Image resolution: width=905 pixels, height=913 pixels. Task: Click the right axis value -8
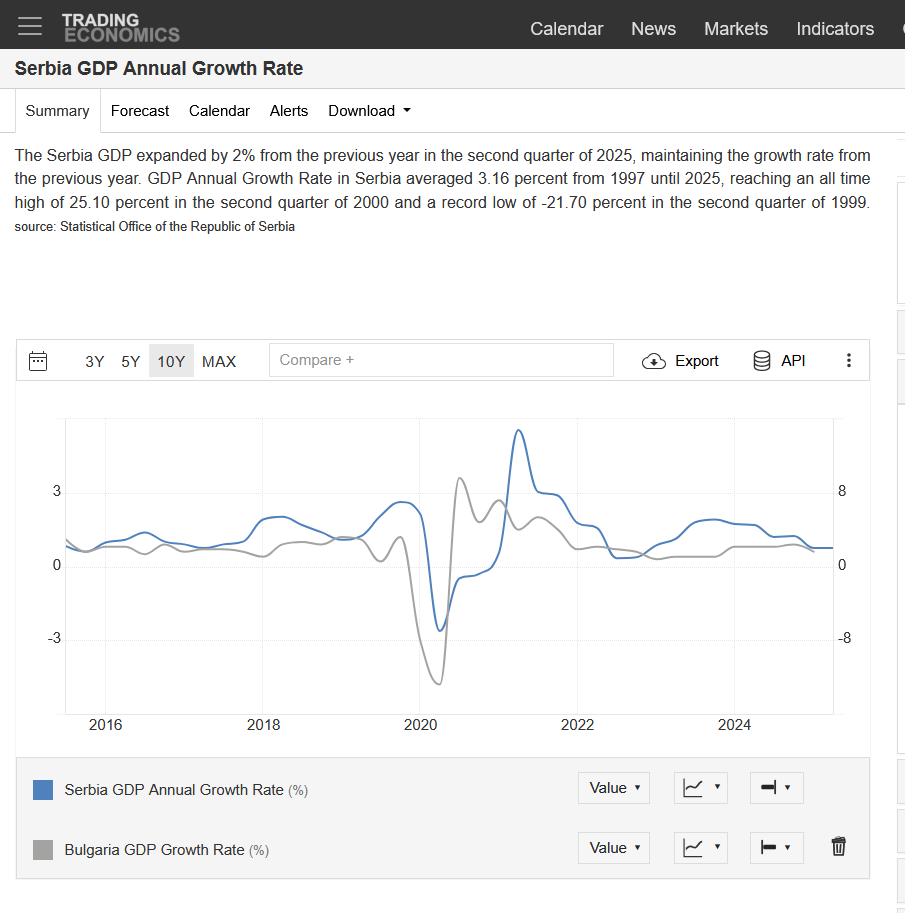[x=844, y=638]
